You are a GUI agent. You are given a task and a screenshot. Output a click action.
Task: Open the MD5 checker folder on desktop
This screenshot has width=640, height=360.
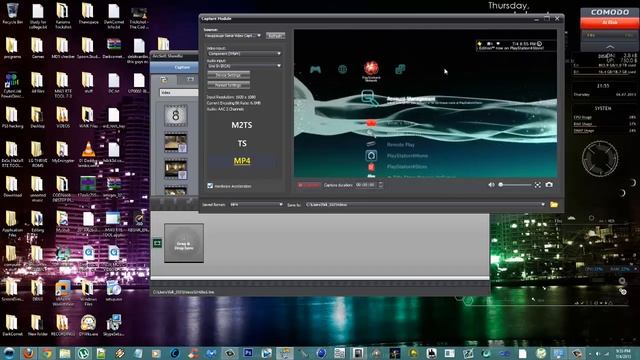point(62,48)
